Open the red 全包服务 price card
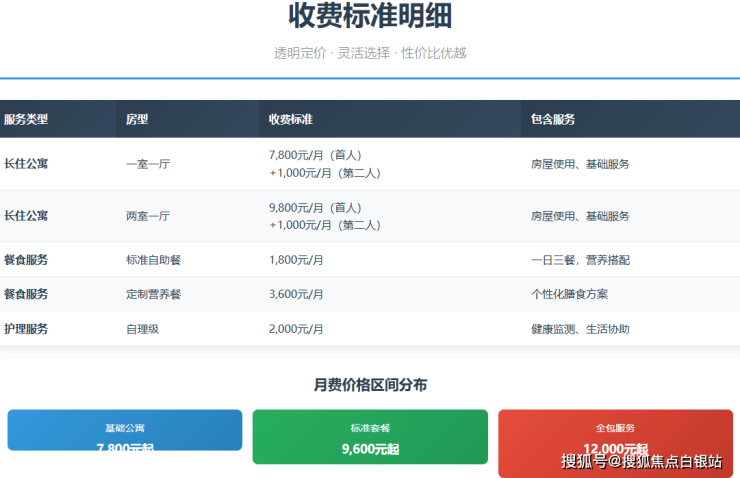 click(615, 435)
